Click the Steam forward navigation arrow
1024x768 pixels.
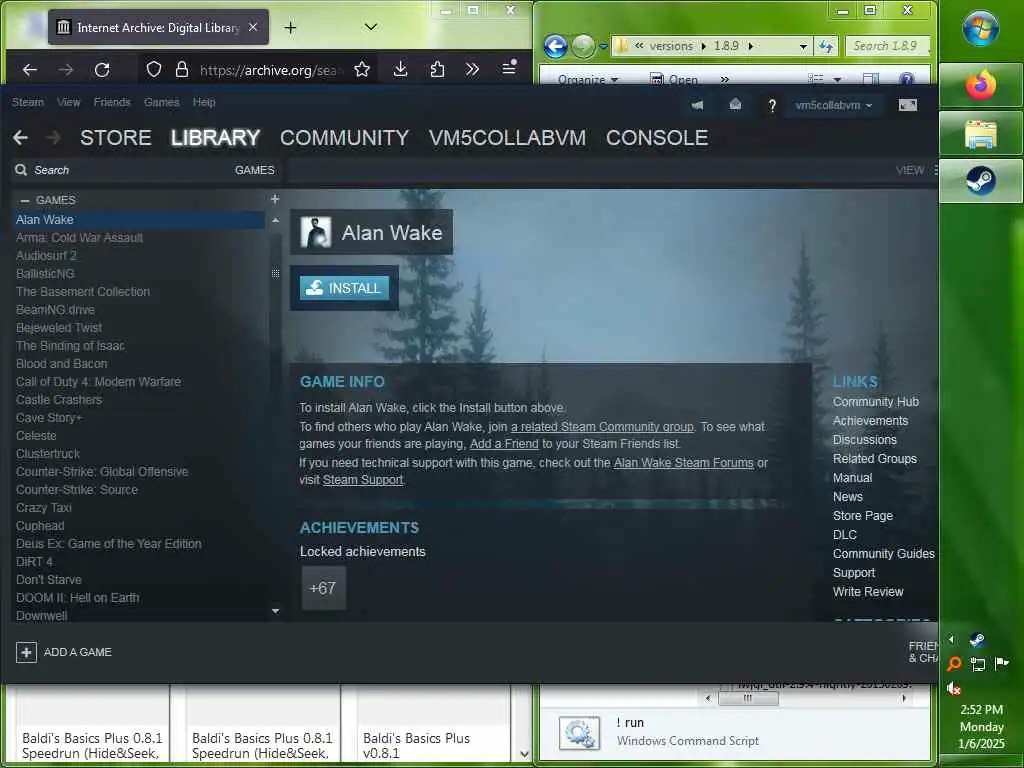[54, 138]
